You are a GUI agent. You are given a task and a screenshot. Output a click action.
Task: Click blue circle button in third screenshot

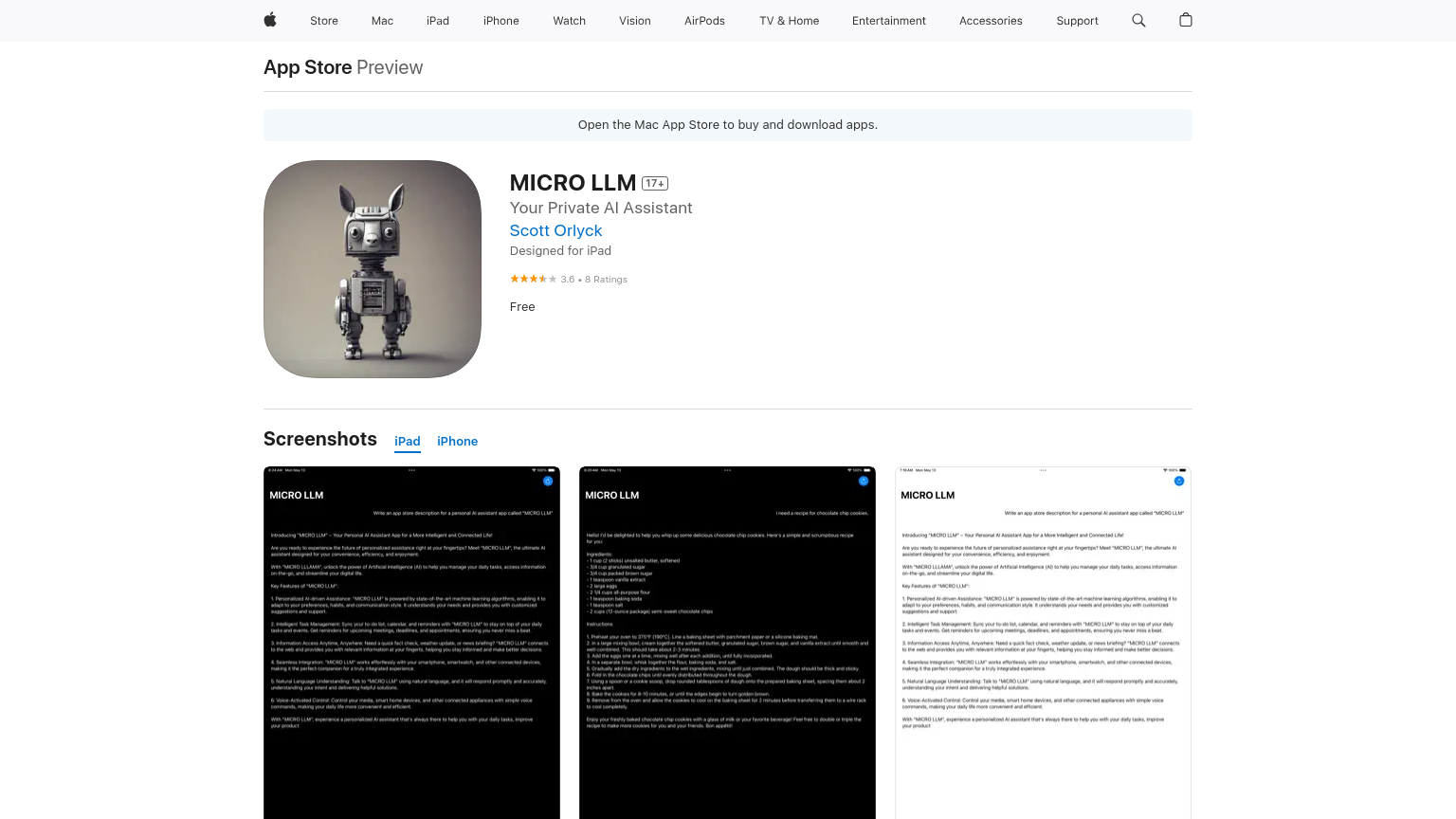(1179, 482)
